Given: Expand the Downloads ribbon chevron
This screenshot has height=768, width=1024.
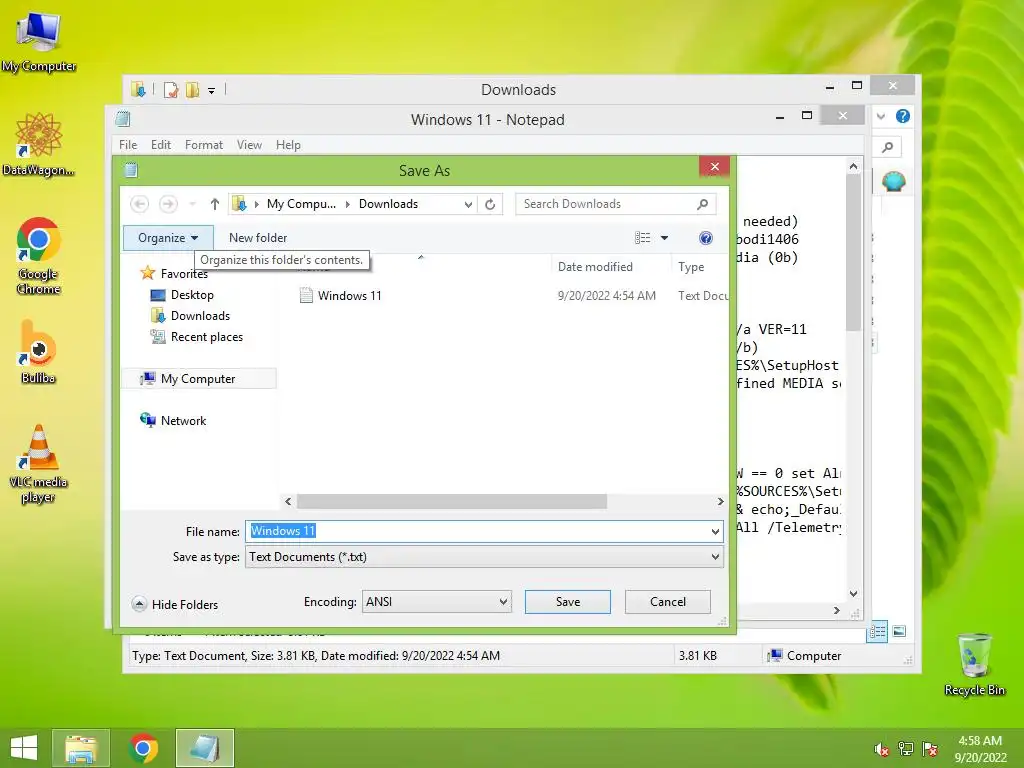Looking at the screenshot, I should tap(881, 116).
